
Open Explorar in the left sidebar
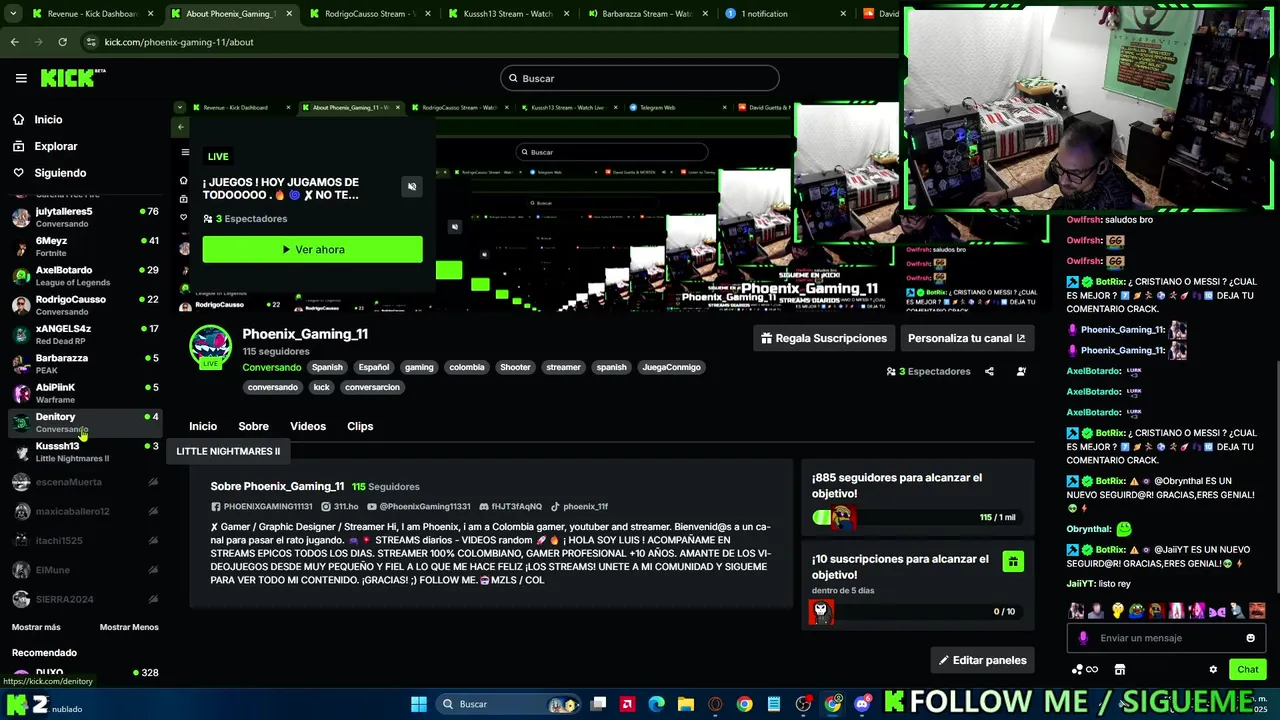(56, 146)
